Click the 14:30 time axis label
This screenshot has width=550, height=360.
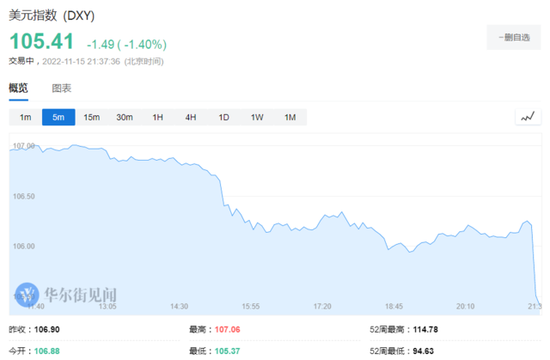[x=179, y=306]
